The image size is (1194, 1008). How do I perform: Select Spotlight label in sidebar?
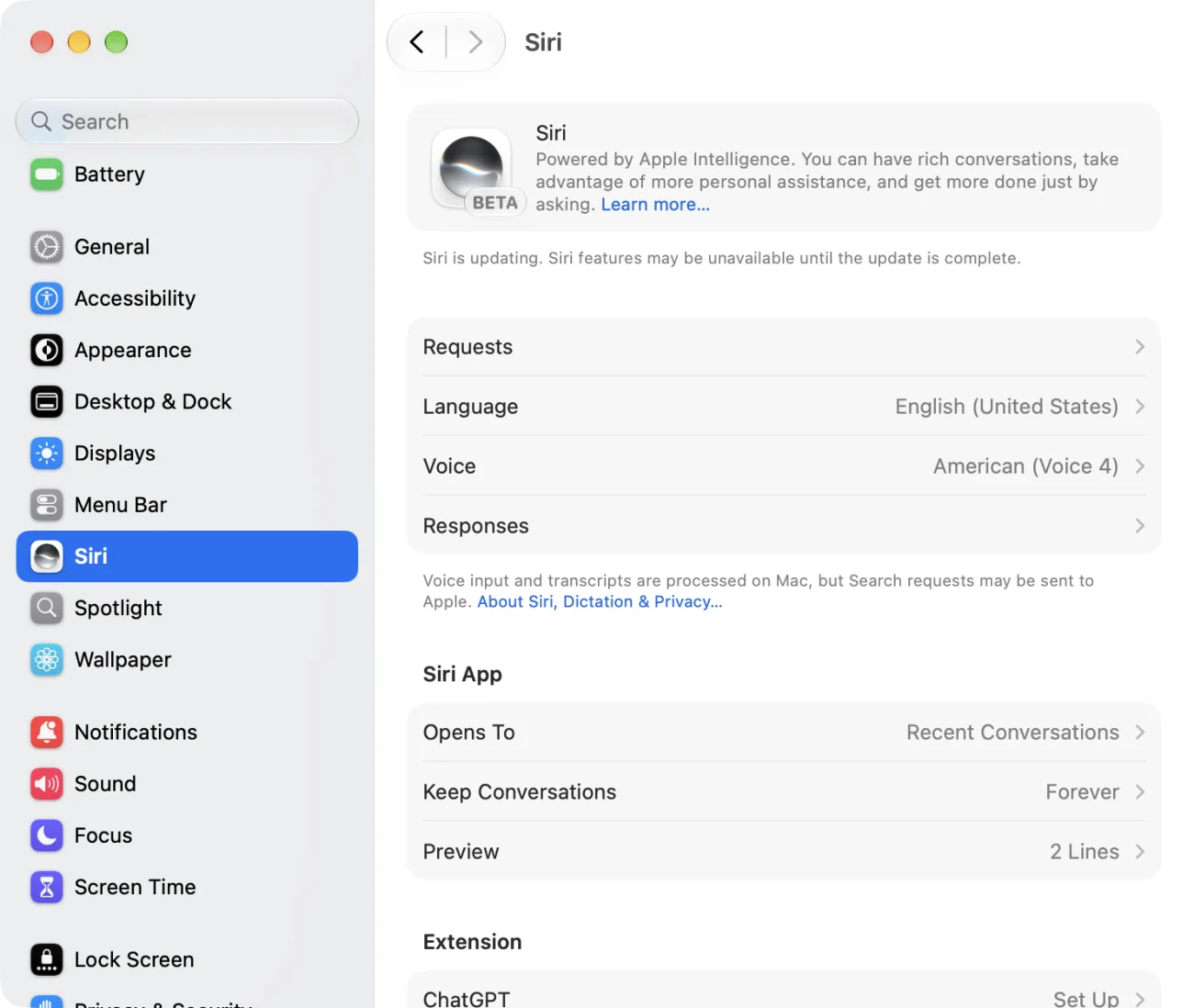pos(118,608)
